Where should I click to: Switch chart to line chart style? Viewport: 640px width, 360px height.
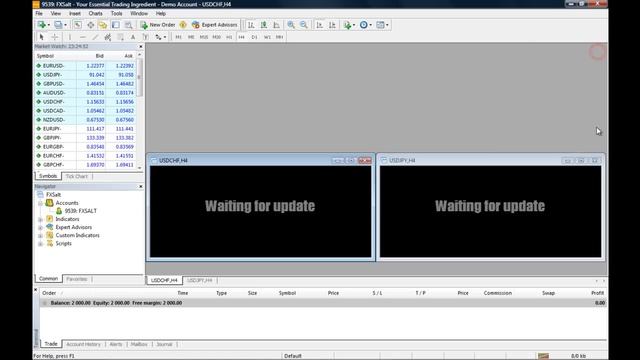coord(277,25)
